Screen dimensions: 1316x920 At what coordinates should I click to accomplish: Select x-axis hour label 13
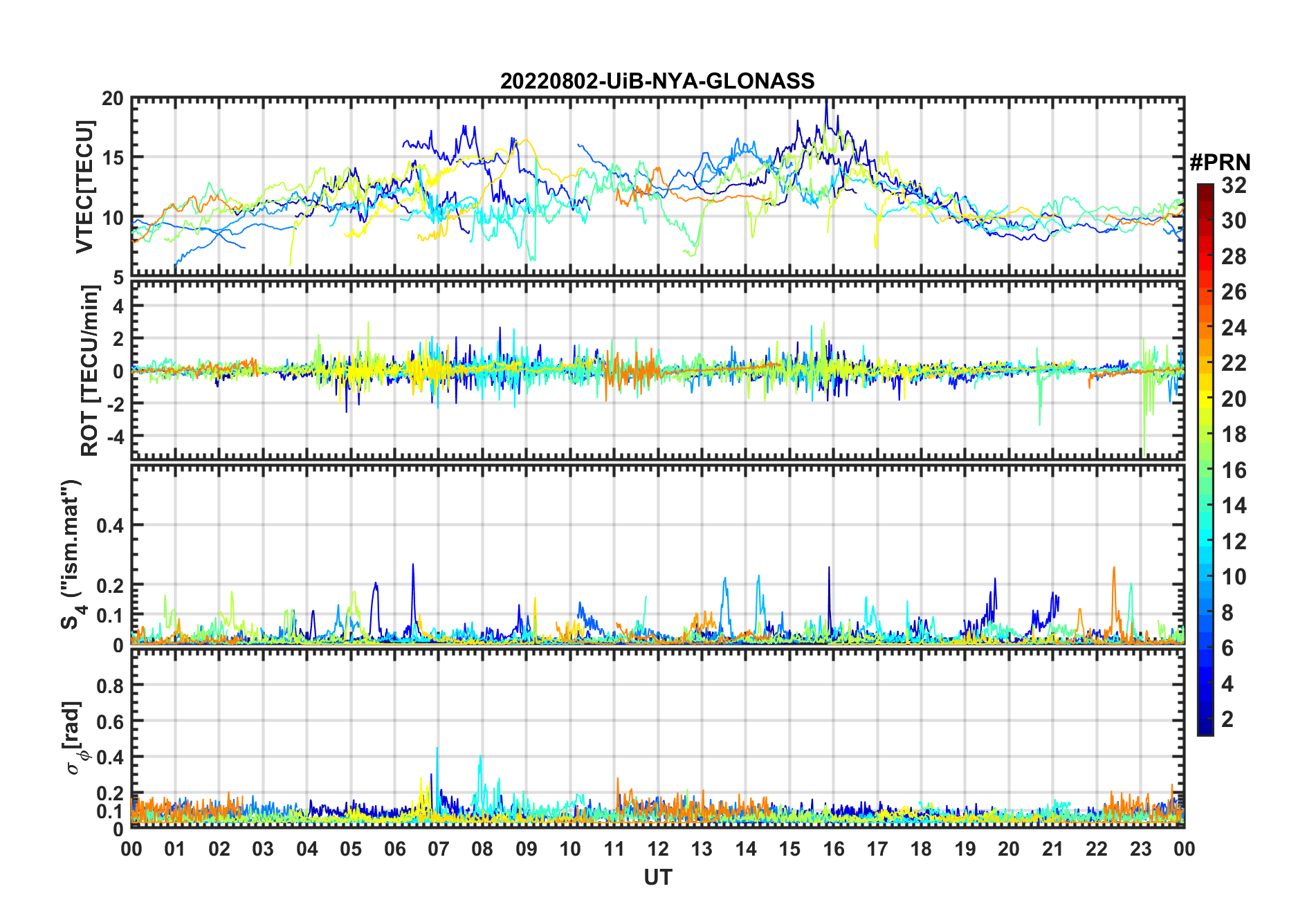(x=702, y=849)
